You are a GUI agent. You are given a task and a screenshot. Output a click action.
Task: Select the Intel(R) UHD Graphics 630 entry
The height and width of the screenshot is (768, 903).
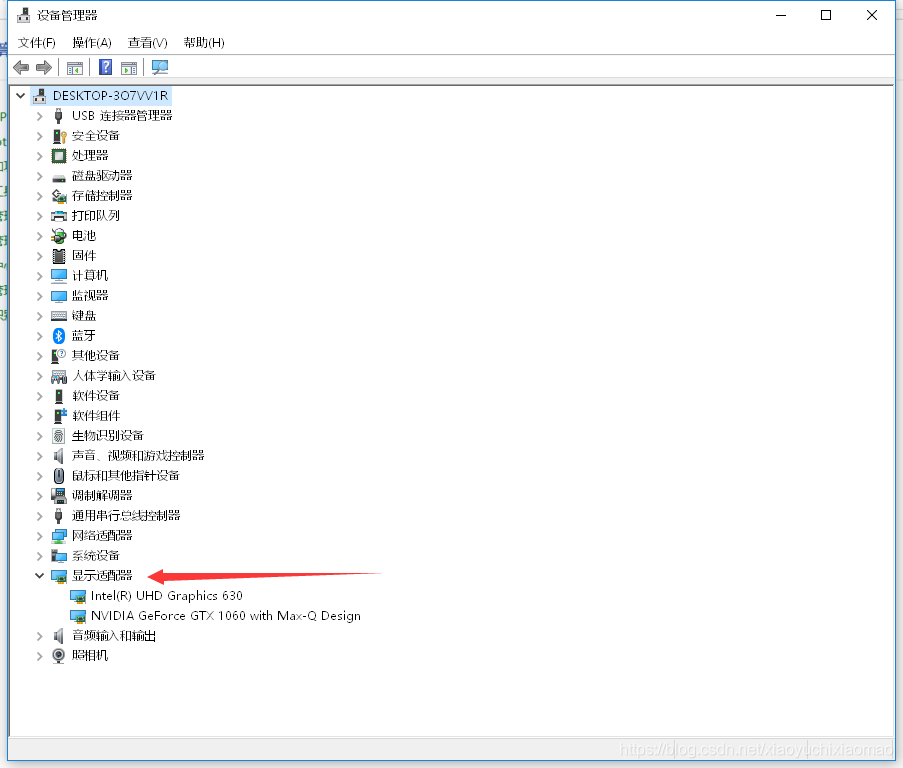(166, 596)
